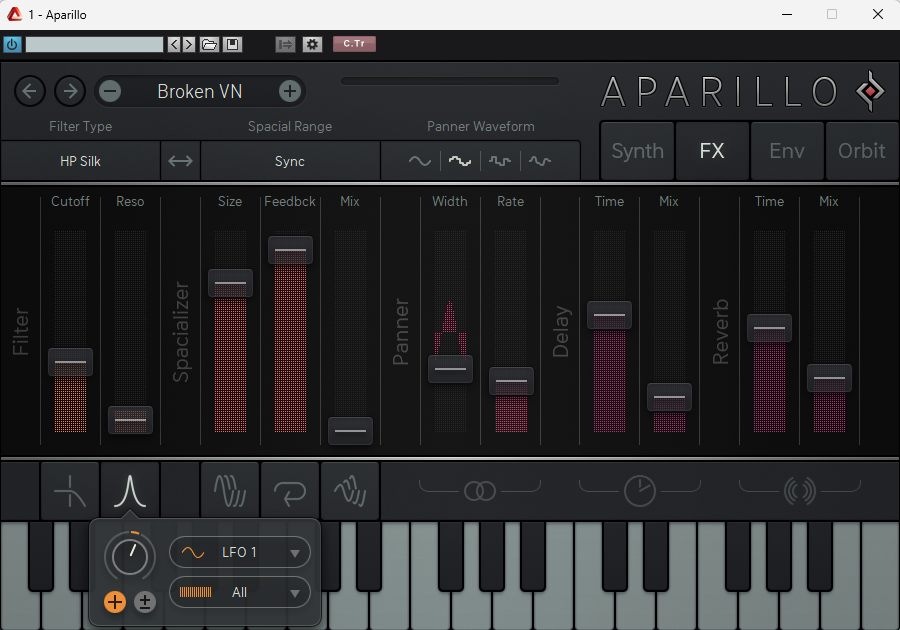Image resolution: width=900 pixels, height=630 pixels.
Task: Adjust the Delay Time slider
Action: point(610,315)
